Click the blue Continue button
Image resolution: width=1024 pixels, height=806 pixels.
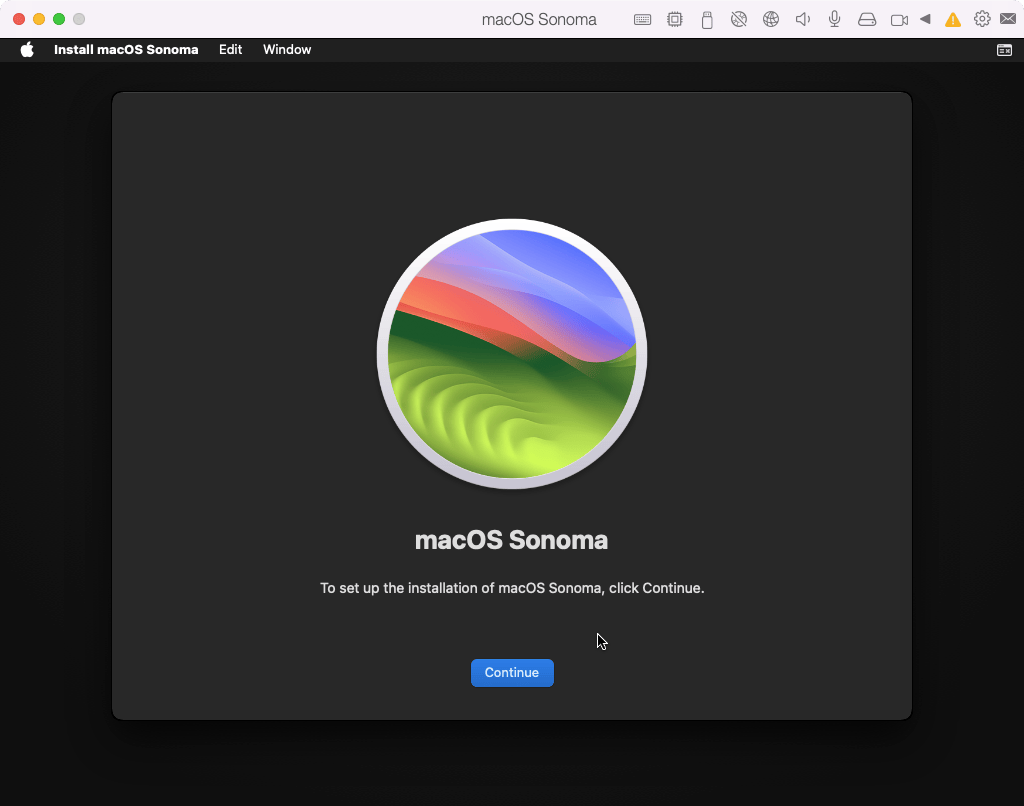[x=512, y=673]
